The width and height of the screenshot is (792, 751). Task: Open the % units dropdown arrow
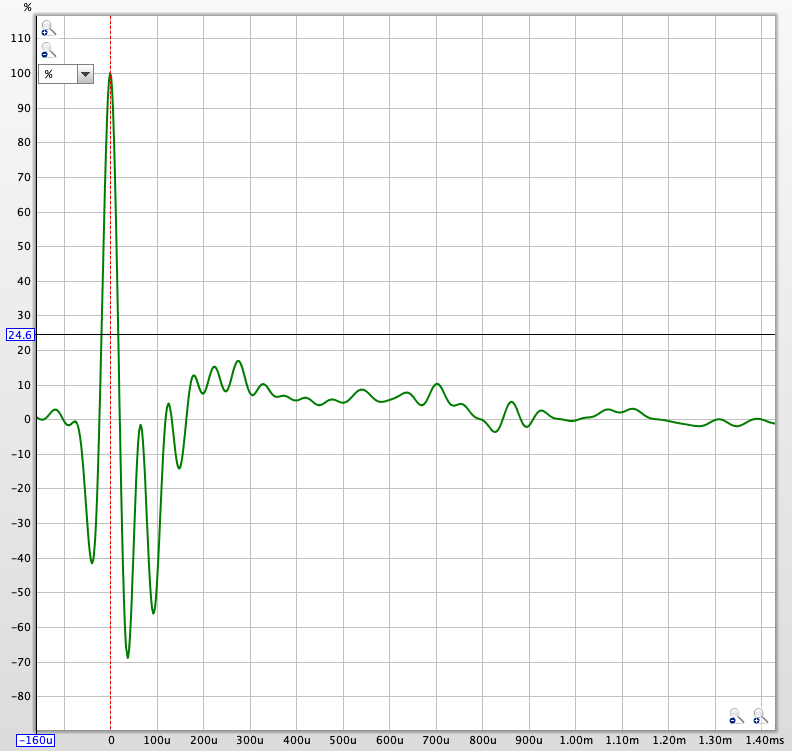point(85,74)
